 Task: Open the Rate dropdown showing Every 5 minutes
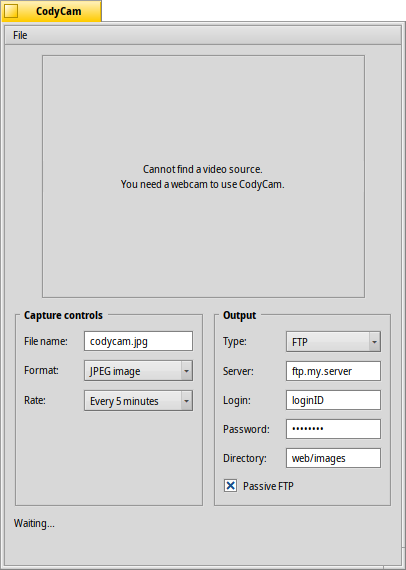pyautogui.click(x=138, y=401)
